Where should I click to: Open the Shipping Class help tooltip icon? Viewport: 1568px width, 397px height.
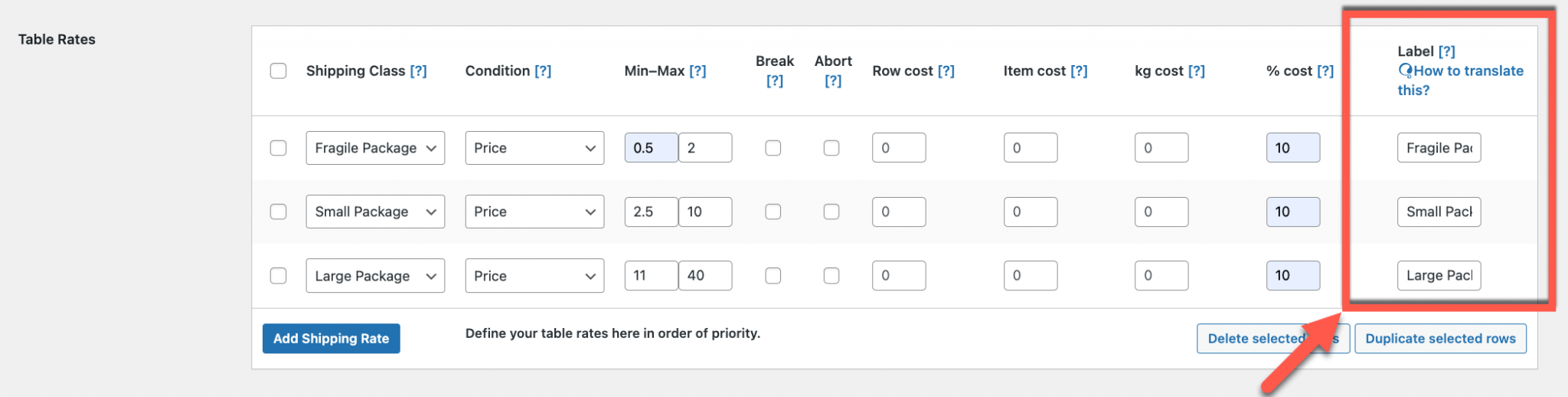coord(418,71)
